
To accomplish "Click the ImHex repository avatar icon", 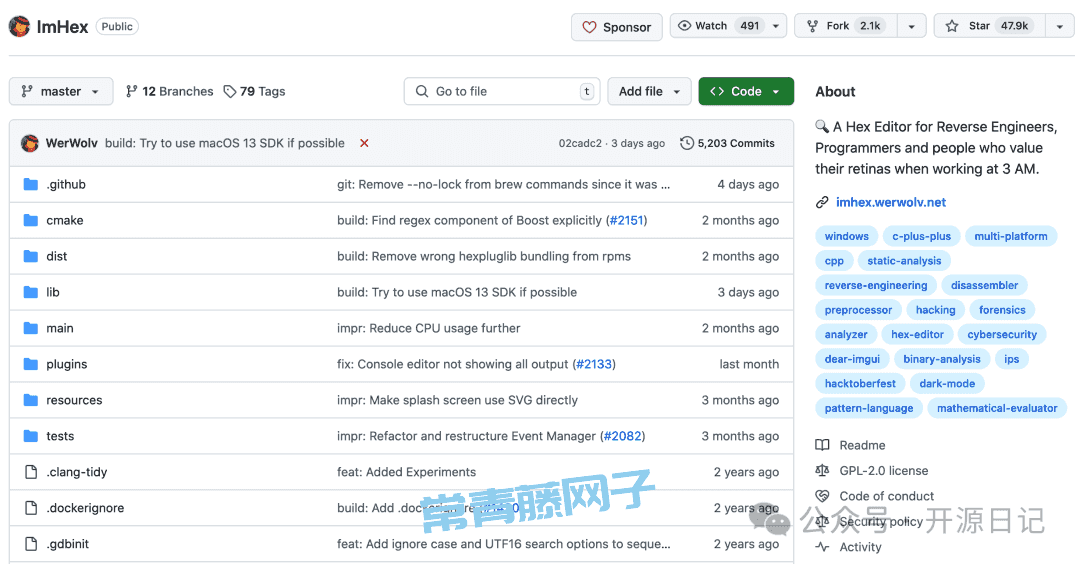I will pos(19,26).
